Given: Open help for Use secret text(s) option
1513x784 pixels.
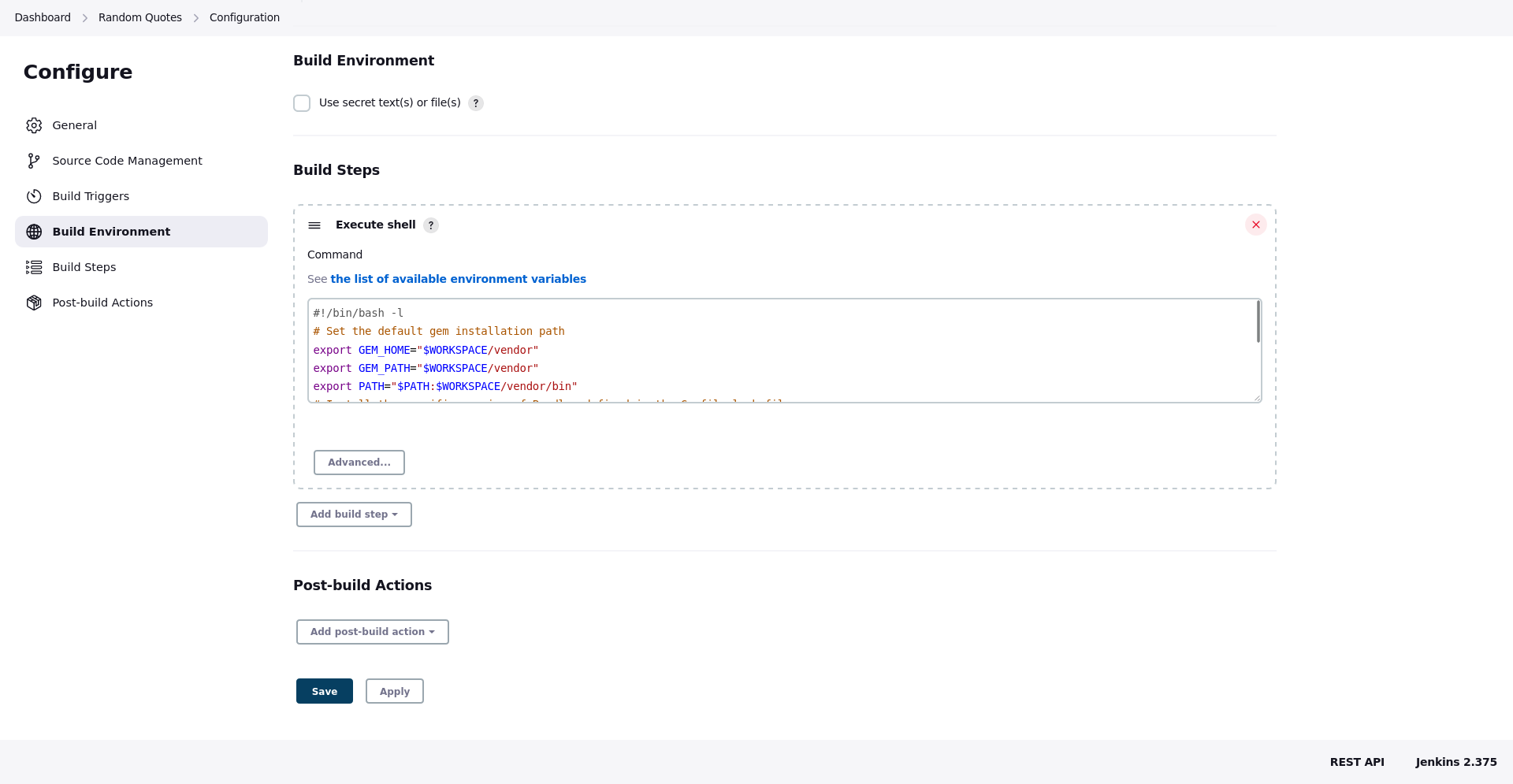Looking at the screenshot, I should pos(476,103).
